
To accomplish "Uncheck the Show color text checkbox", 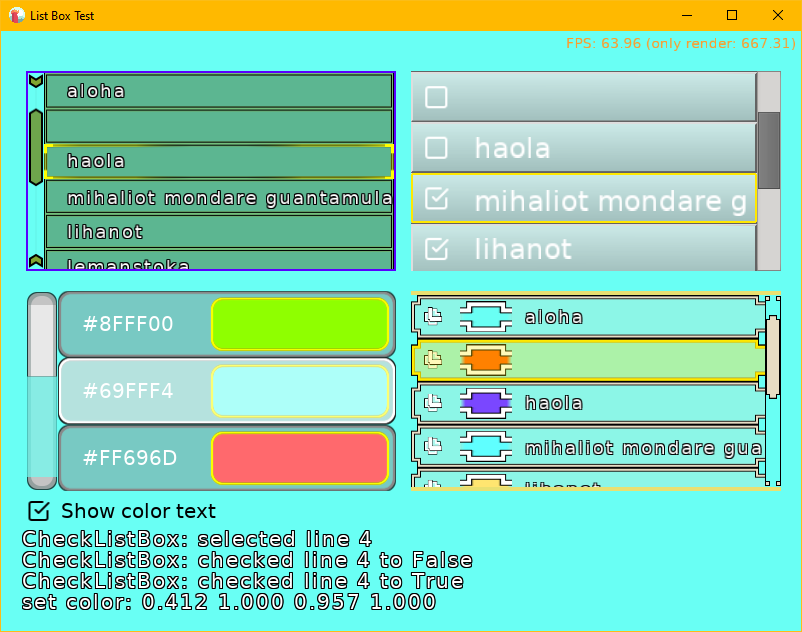I will click(x=39, y=511).
